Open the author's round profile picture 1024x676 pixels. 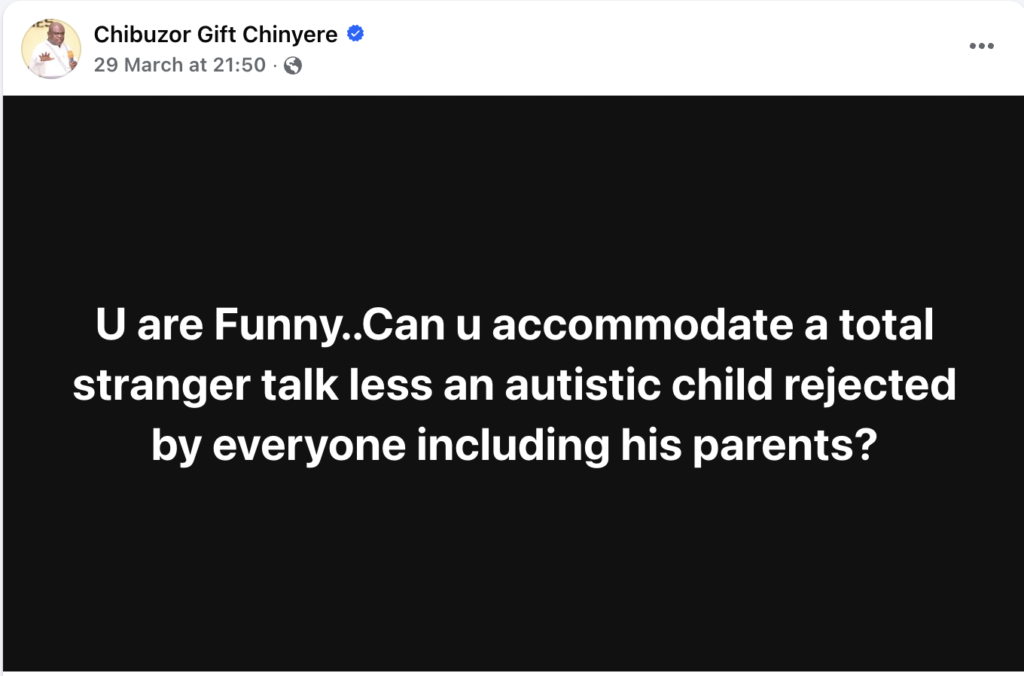pos(54,49)
